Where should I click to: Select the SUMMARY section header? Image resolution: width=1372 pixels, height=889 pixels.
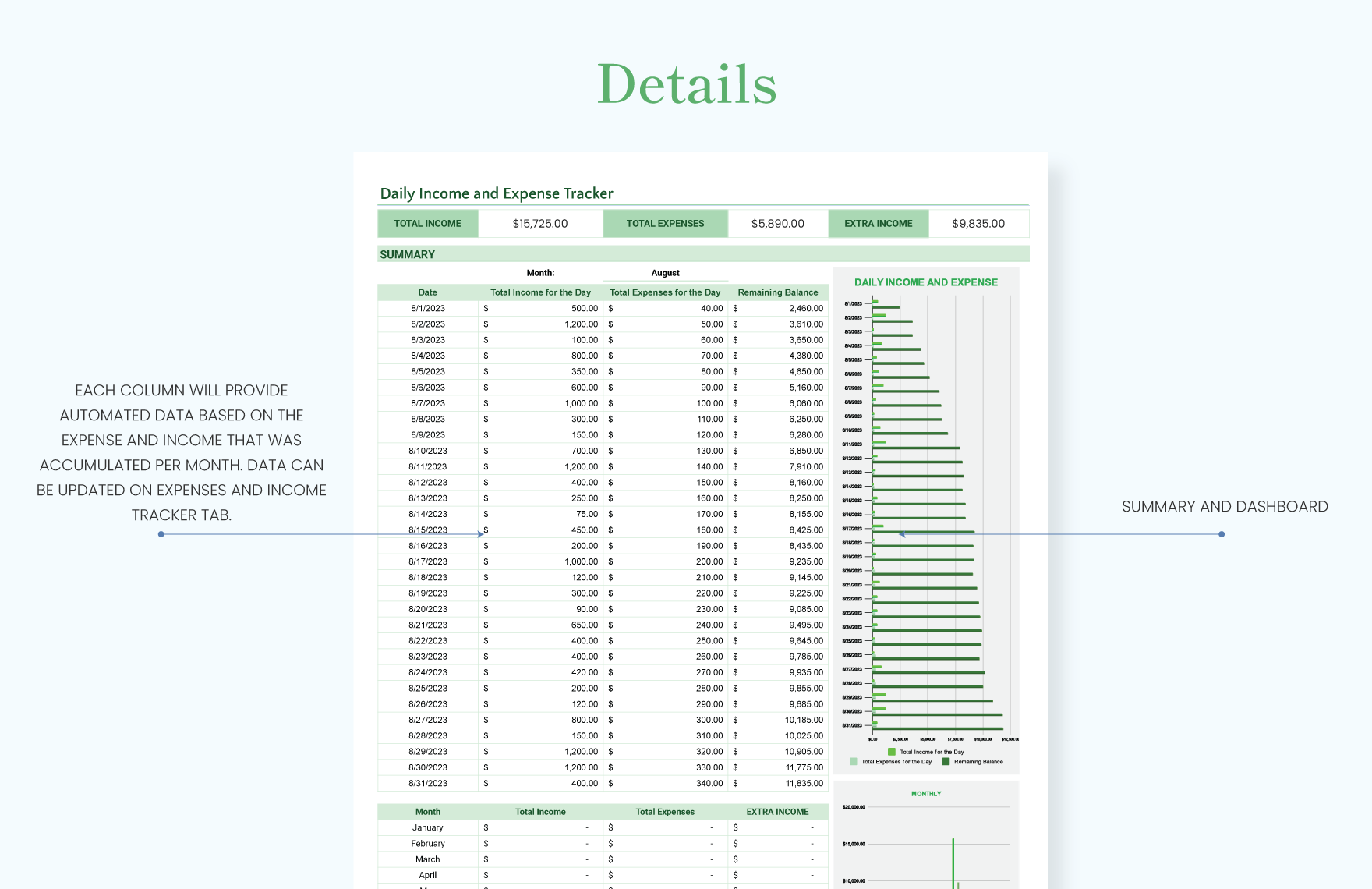(406, 254)
